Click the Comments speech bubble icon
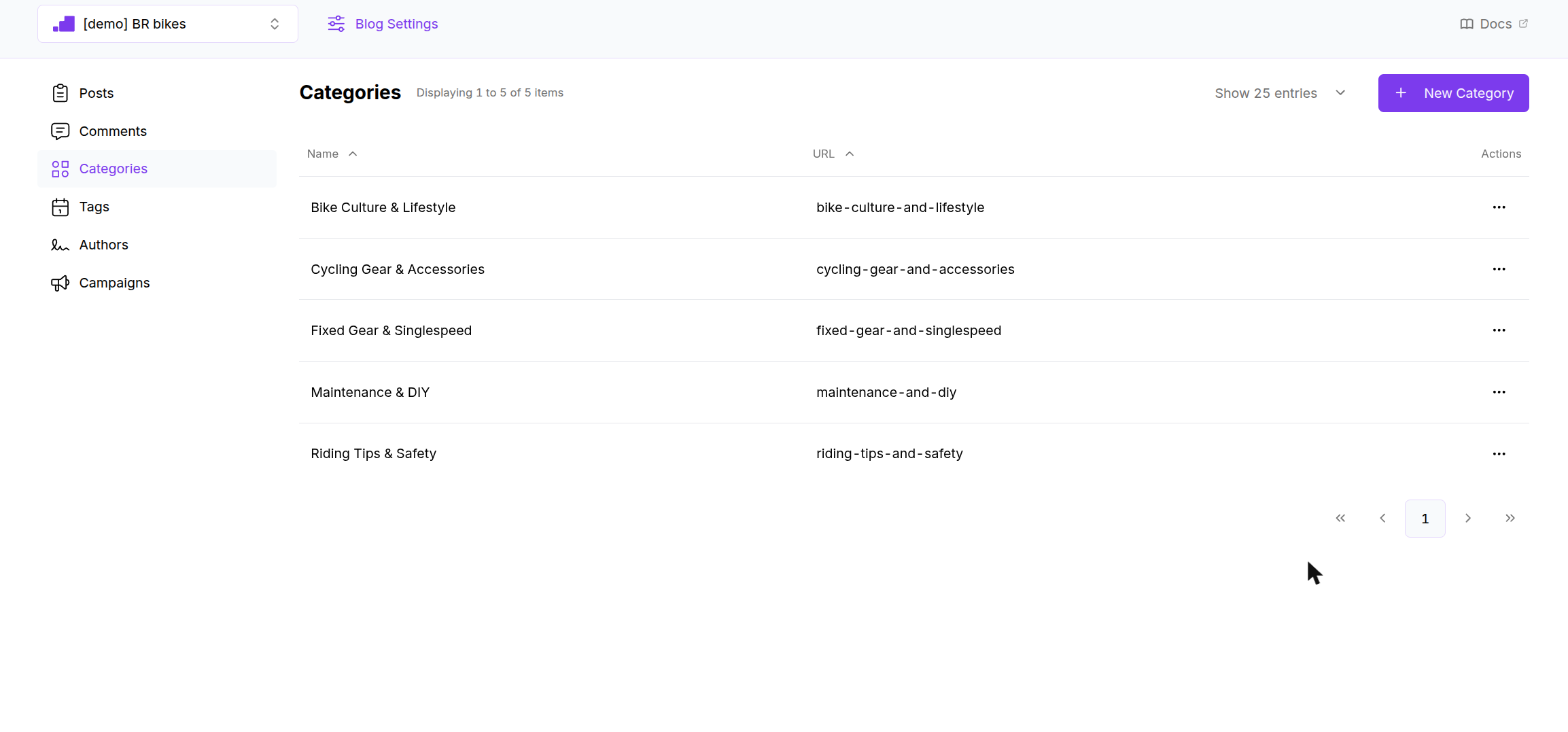The image size is (1568, 732). pos(60,131)
